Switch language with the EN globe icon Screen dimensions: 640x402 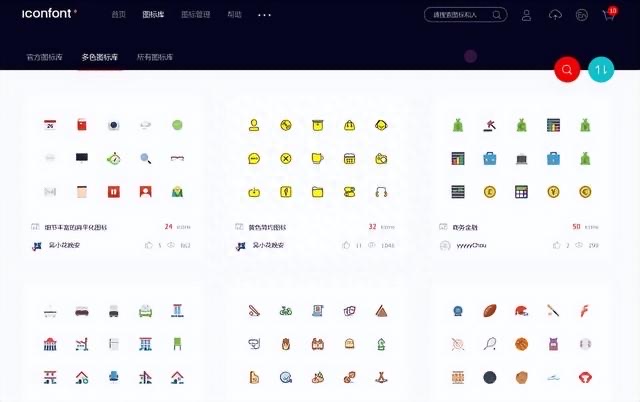point(582,15)
